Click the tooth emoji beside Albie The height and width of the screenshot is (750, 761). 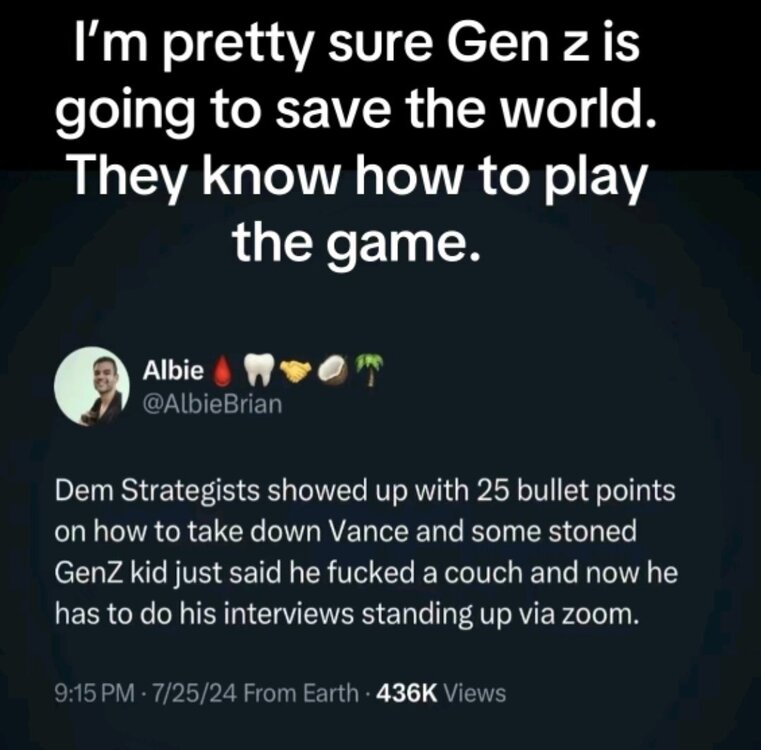[259, 370]
